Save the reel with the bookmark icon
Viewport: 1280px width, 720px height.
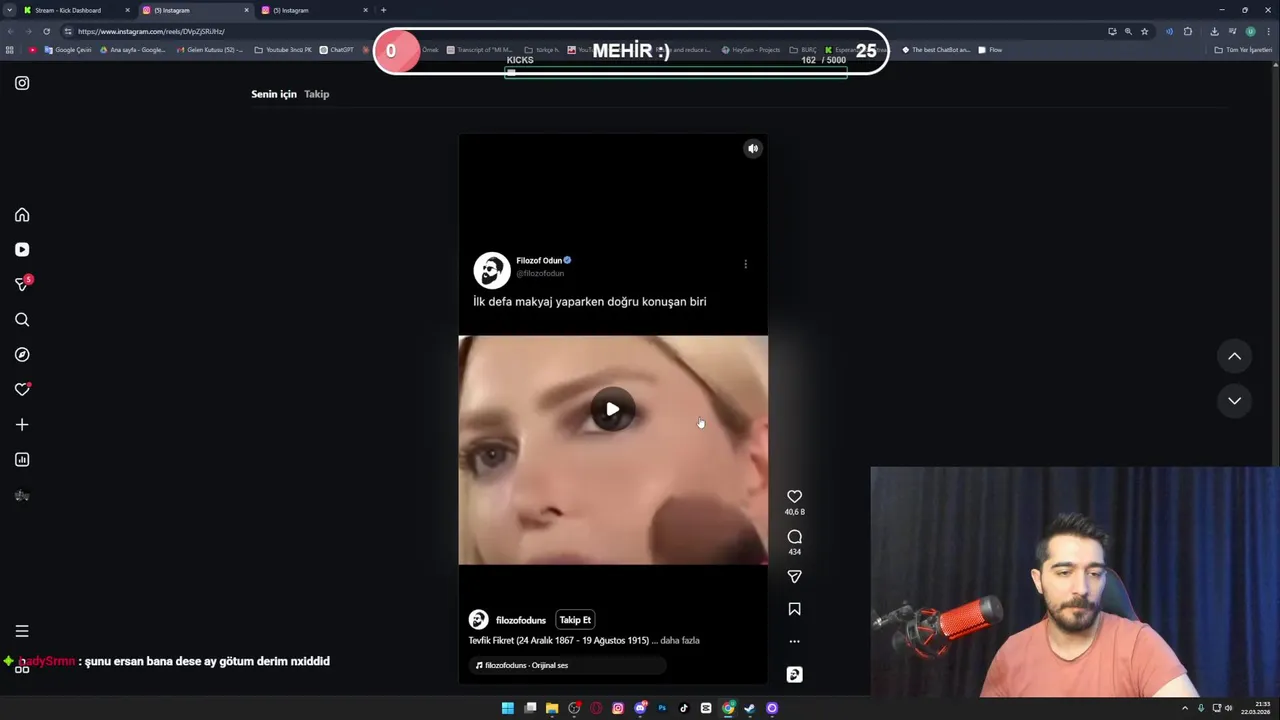[794, 609]
